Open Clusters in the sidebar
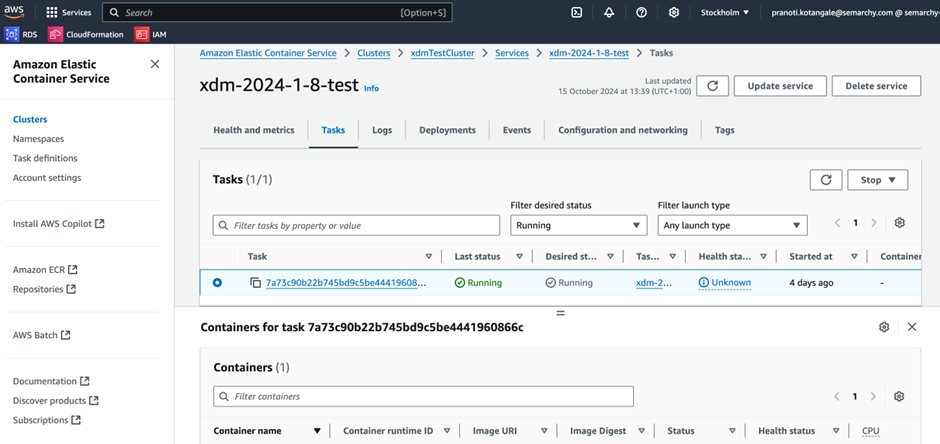The height and width of the screenshot is (444, 940). (x=30, y=119)
